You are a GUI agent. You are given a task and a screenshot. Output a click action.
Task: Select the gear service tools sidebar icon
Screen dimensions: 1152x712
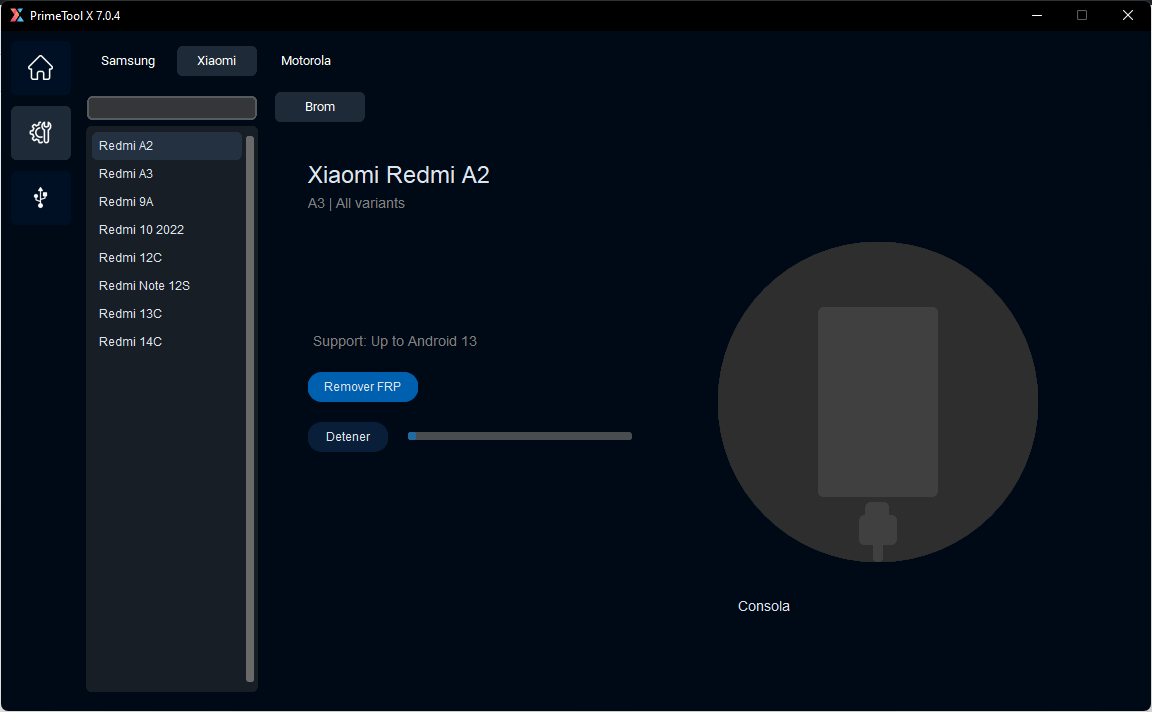point(40,133)
